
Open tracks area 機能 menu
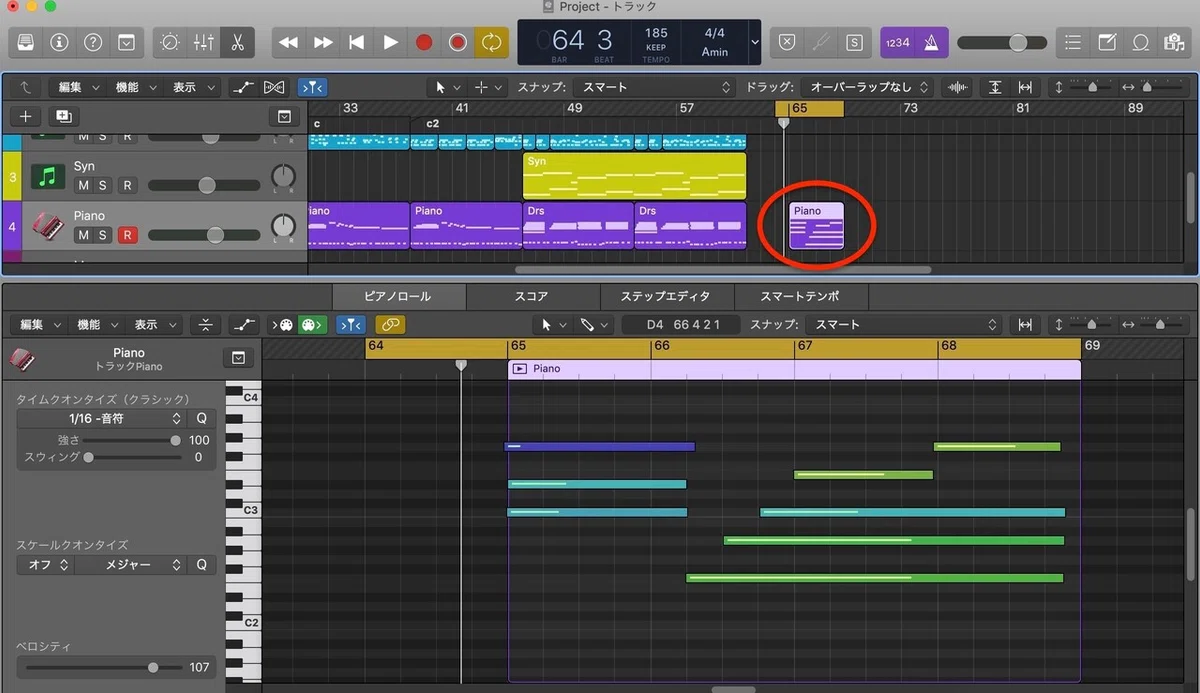coord(134,87)
